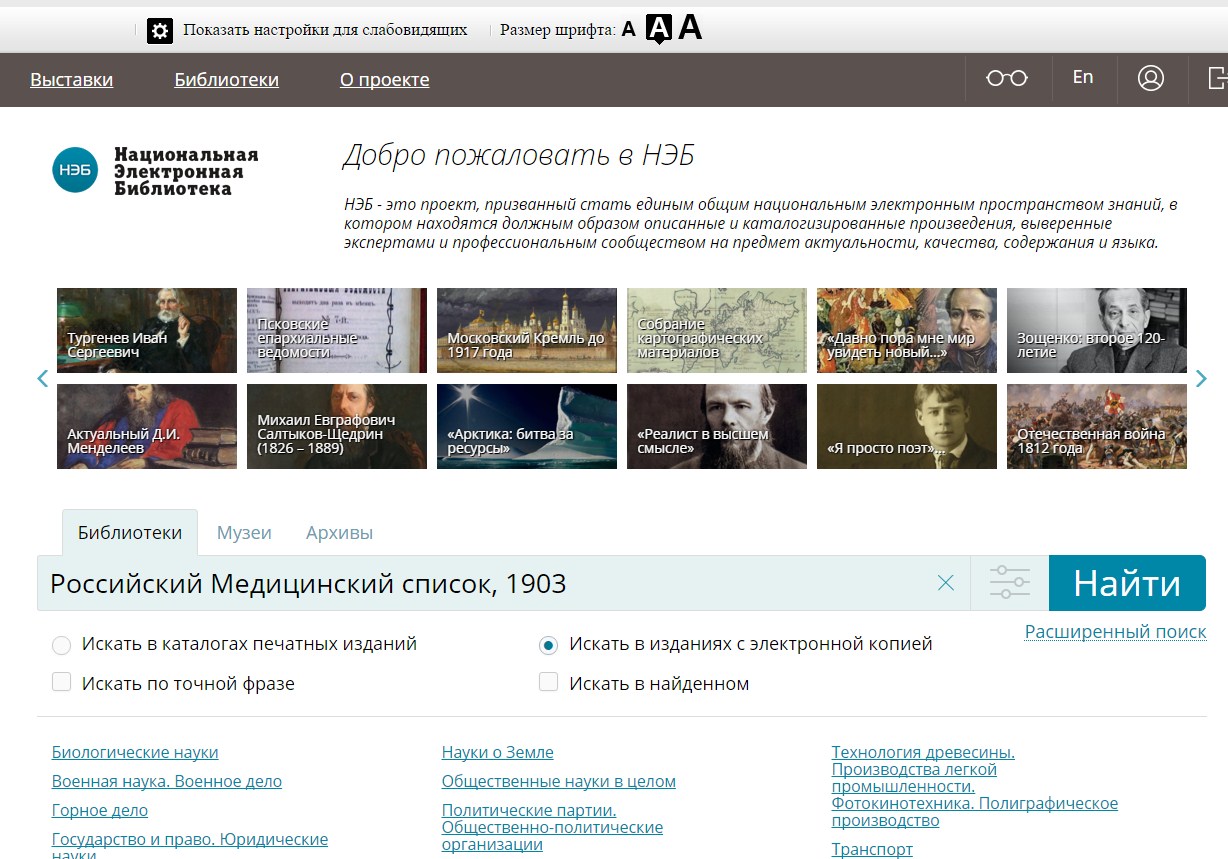
Task: Open the Библиотеки top menu item
Action: click(x=226, y=80)
